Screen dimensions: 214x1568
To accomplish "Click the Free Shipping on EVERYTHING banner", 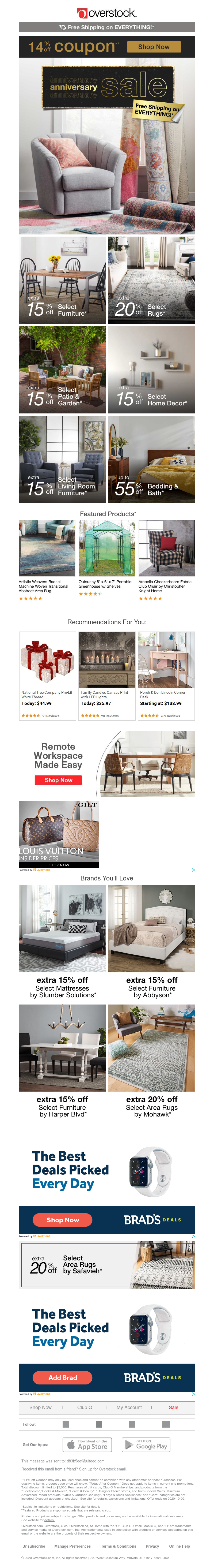I will (107, 27).
